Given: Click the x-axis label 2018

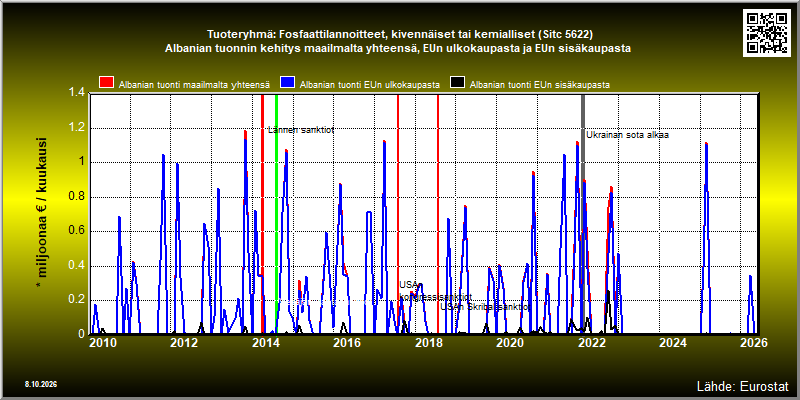Looking at the screenshot, I should click(428, 343).
